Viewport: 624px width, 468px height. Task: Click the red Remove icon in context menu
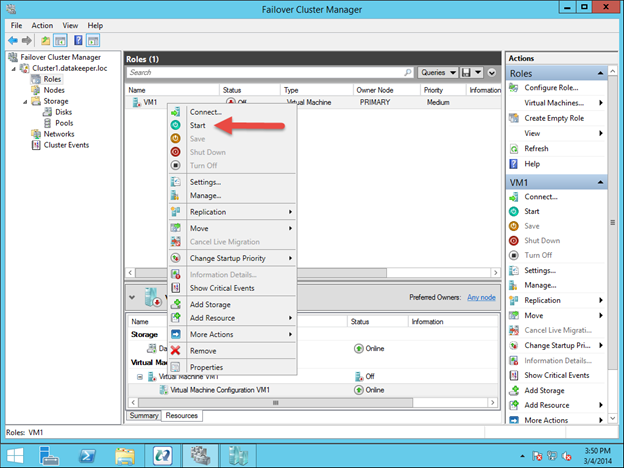tap(176, 351)
